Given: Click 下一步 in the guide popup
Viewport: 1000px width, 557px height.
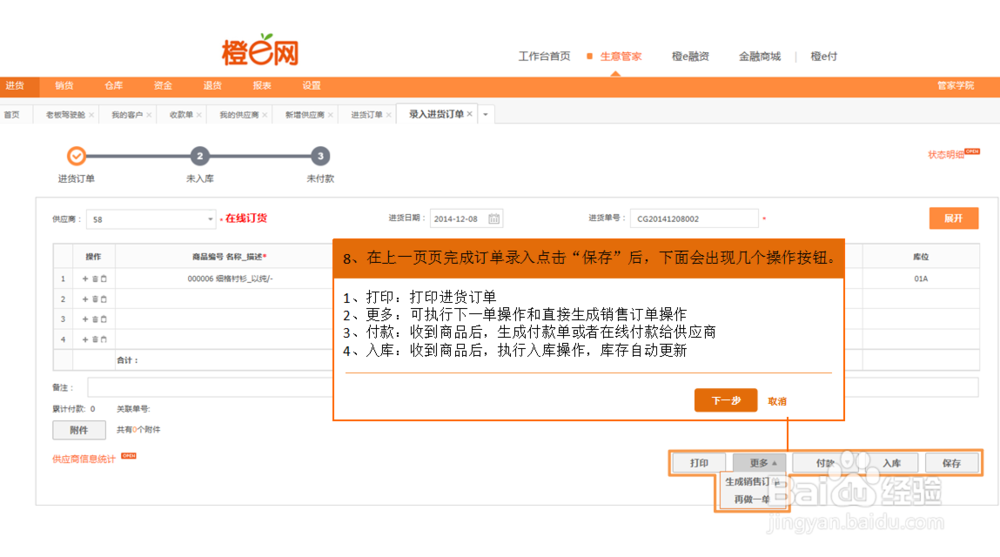Looking at the screenshot, I should pyautogui.click(x=726, y=401).
